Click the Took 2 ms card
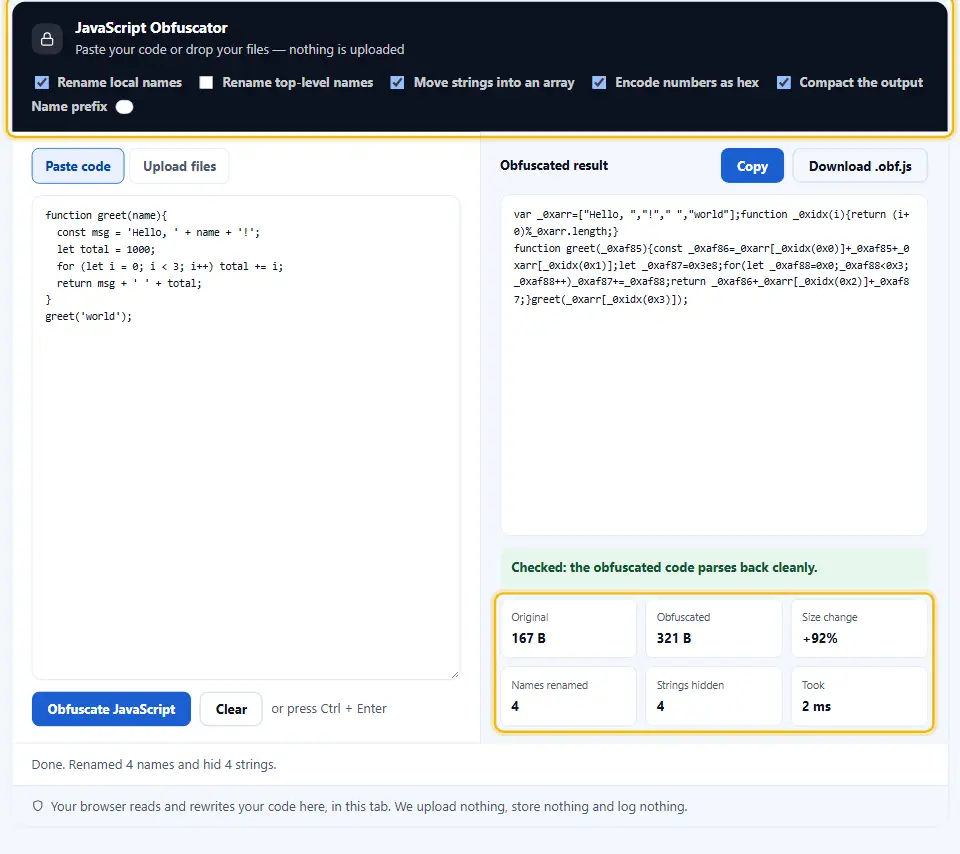 859,696
